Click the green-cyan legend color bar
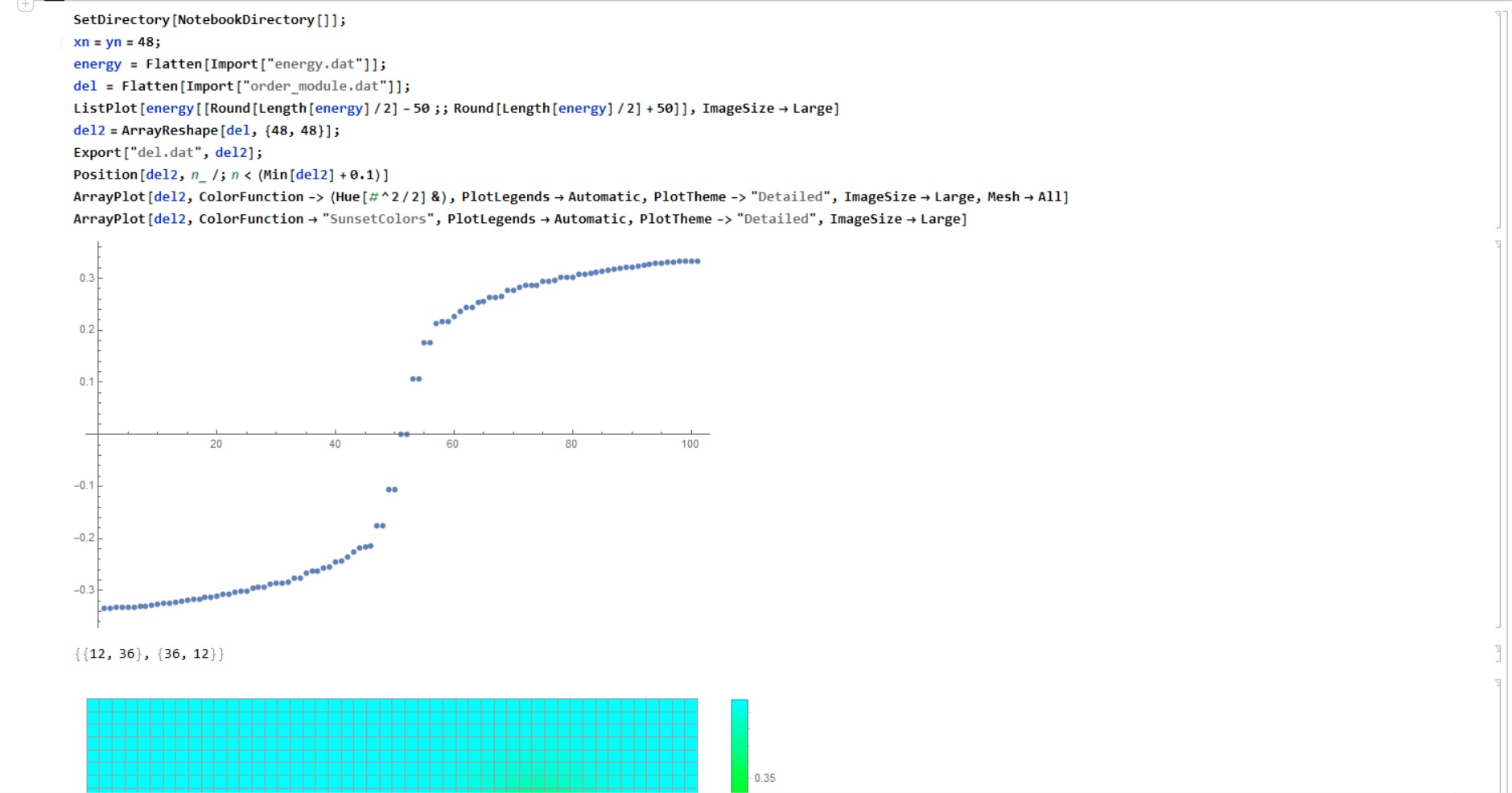This screenshot has height=793, width=1512. pyautogui.click(x=740, y=746)
